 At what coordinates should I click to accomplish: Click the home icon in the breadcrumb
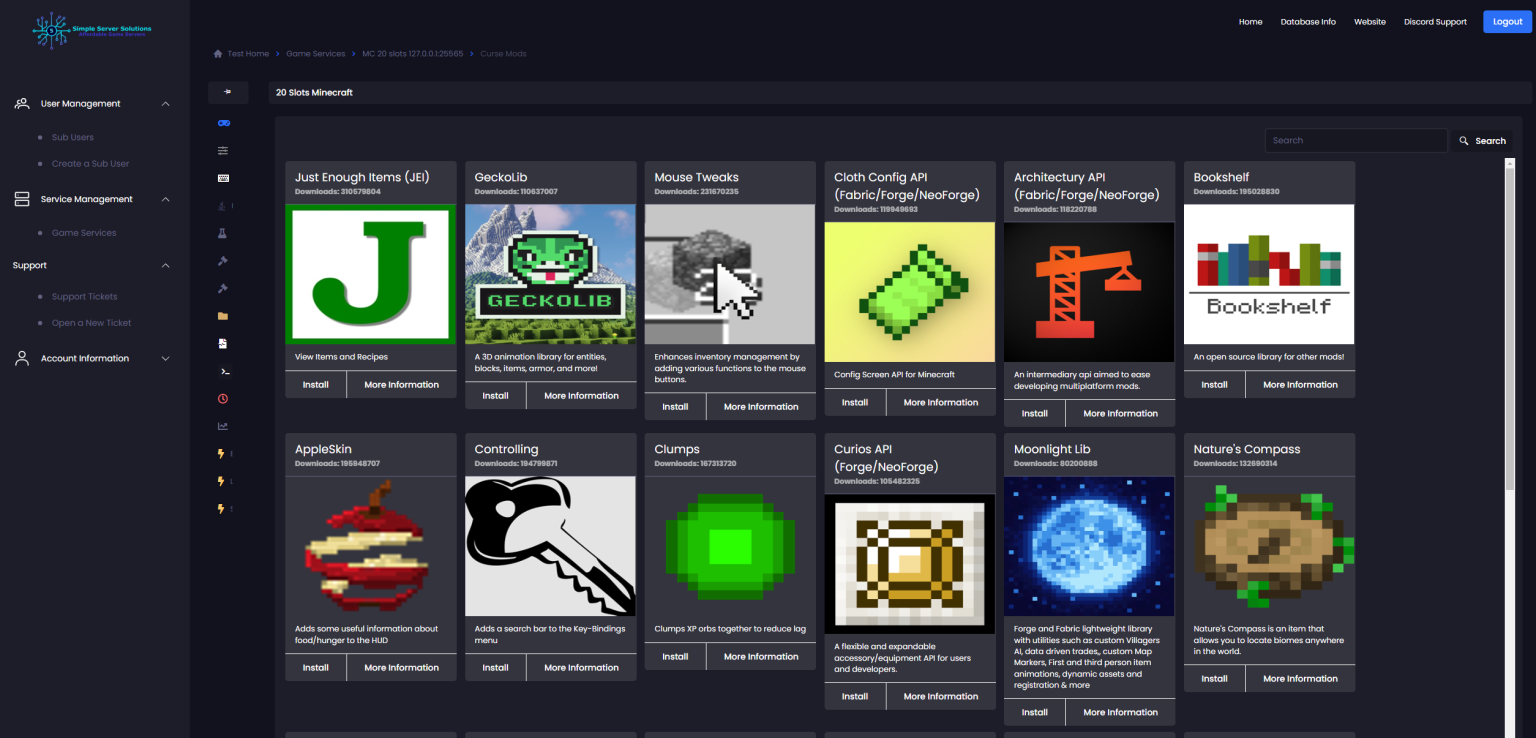tap(218, 54)
